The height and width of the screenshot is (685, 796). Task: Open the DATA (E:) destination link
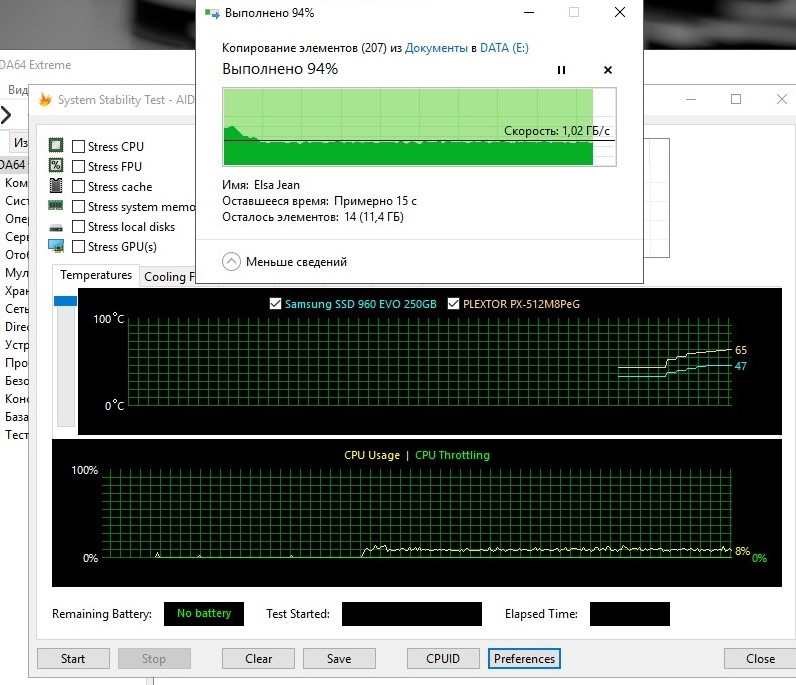pos(504,48)
